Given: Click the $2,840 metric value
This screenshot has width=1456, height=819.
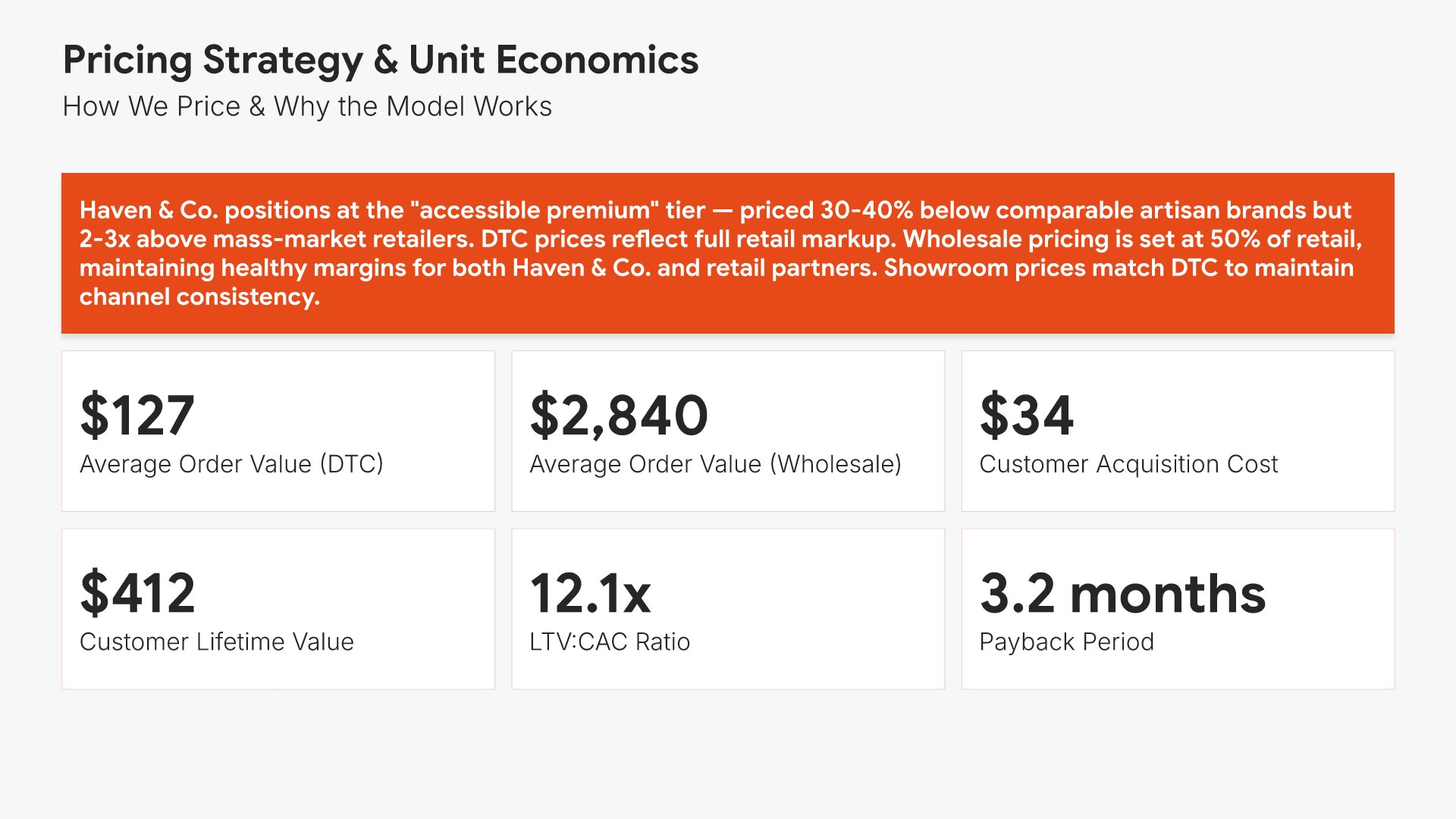Looking at the screenshot, I should (x=619, y=416).
